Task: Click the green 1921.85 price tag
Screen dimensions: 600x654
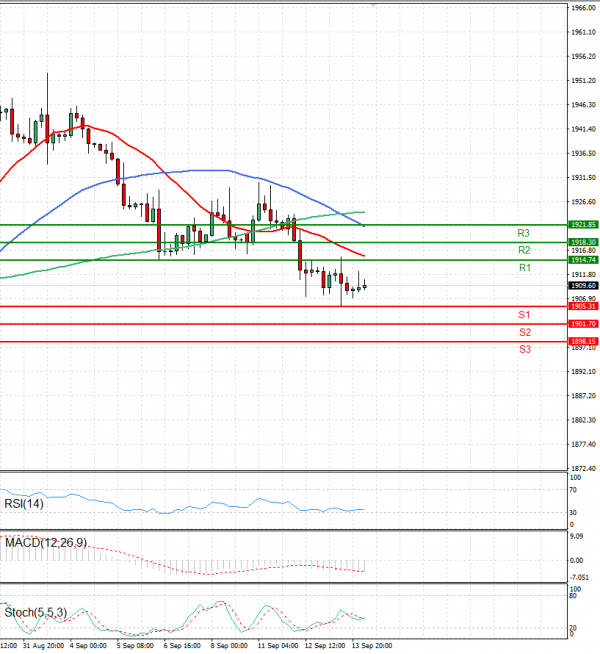Action: point(582,225)
